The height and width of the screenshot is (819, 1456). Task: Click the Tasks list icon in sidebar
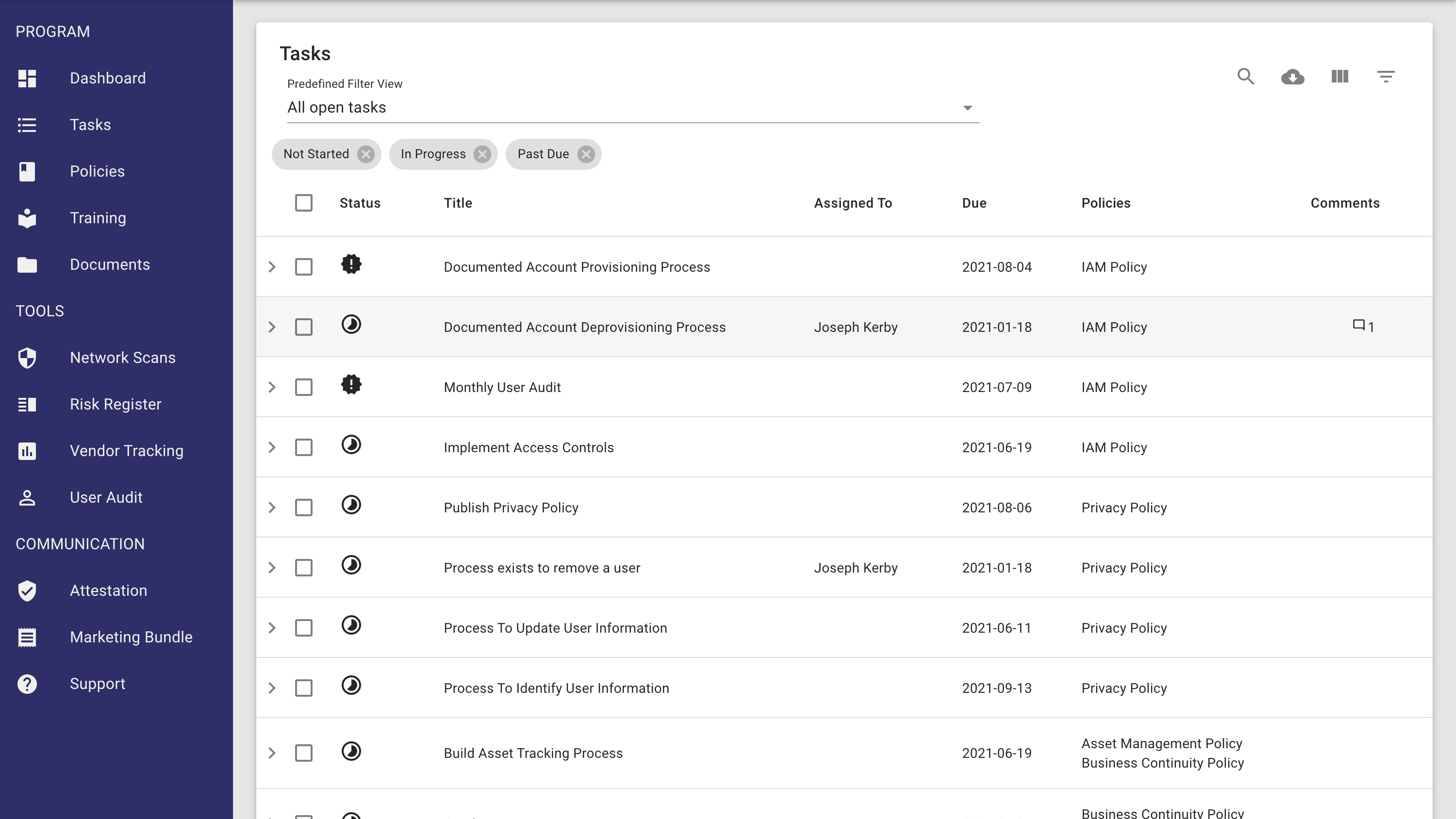27,125
